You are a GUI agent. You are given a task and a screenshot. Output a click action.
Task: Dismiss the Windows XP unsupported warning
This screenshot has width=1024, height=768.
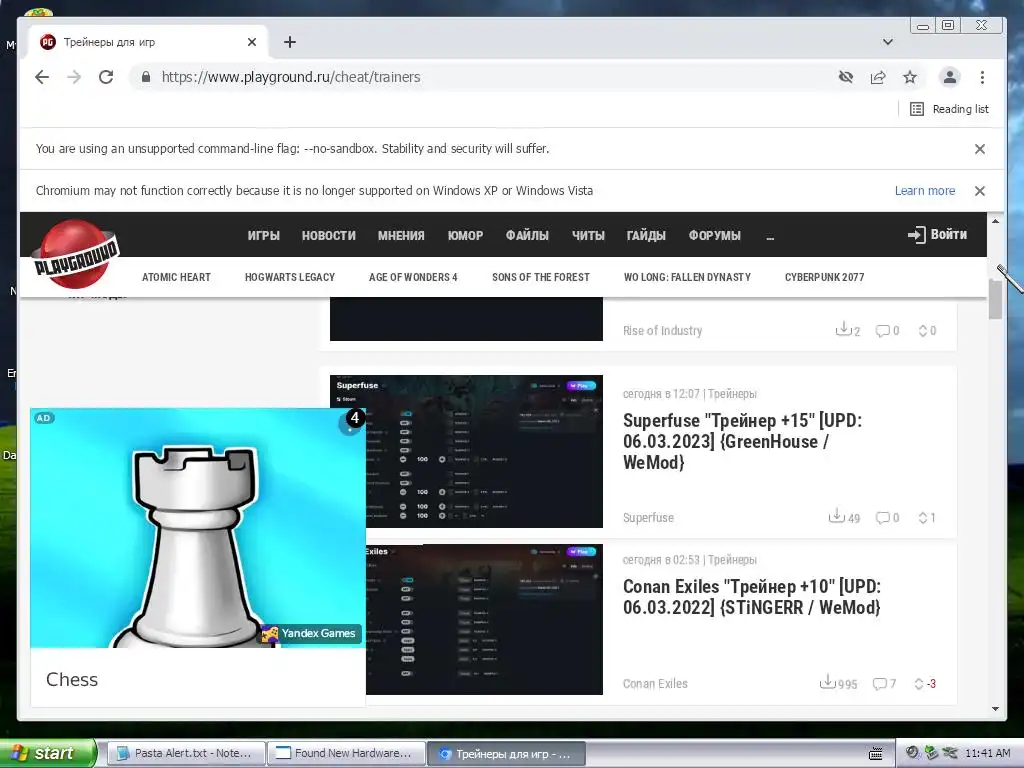coord(980,191)
